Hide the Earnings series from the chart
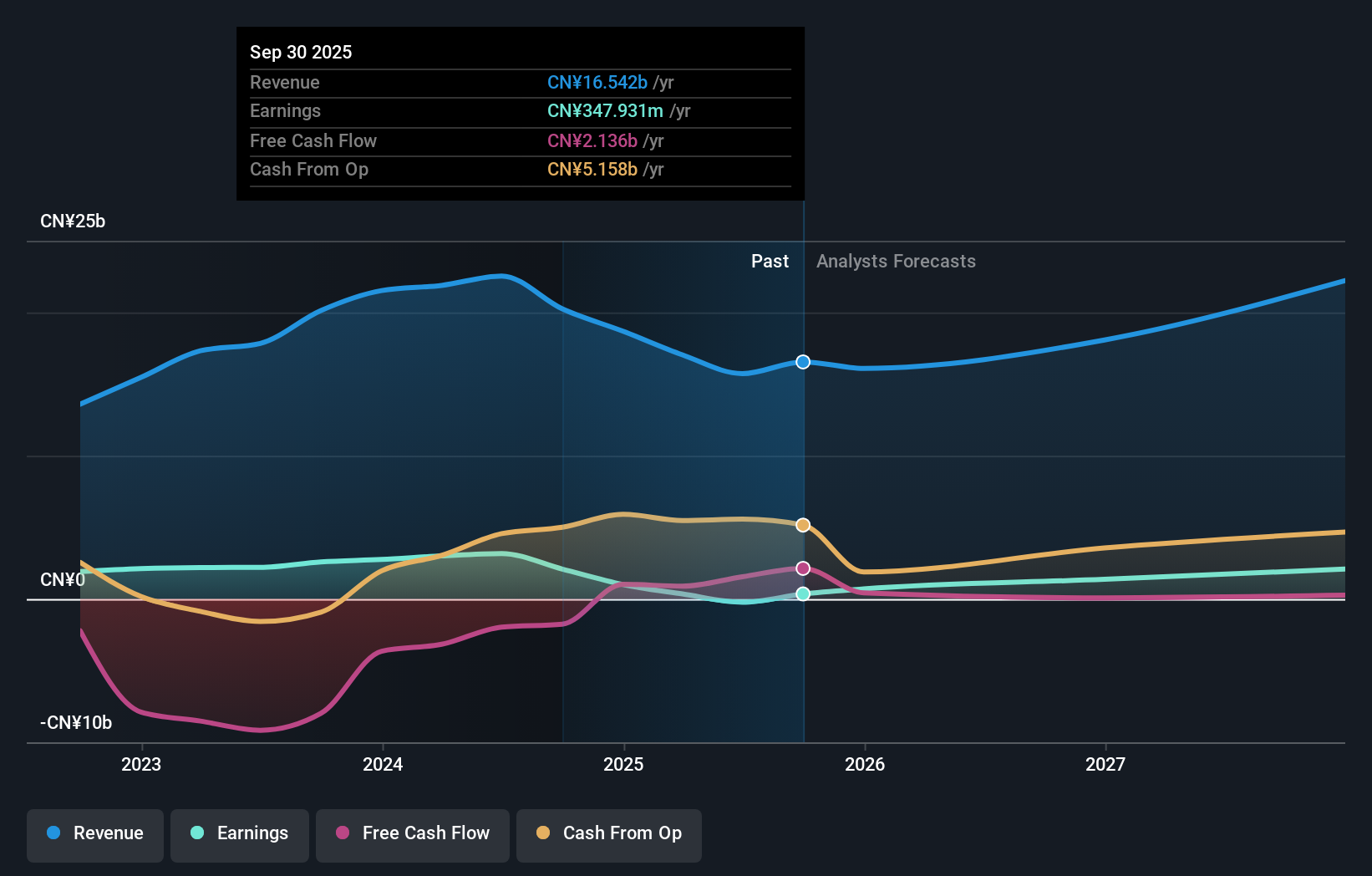This screenshot has width=1372, height=876. (239, 833)
